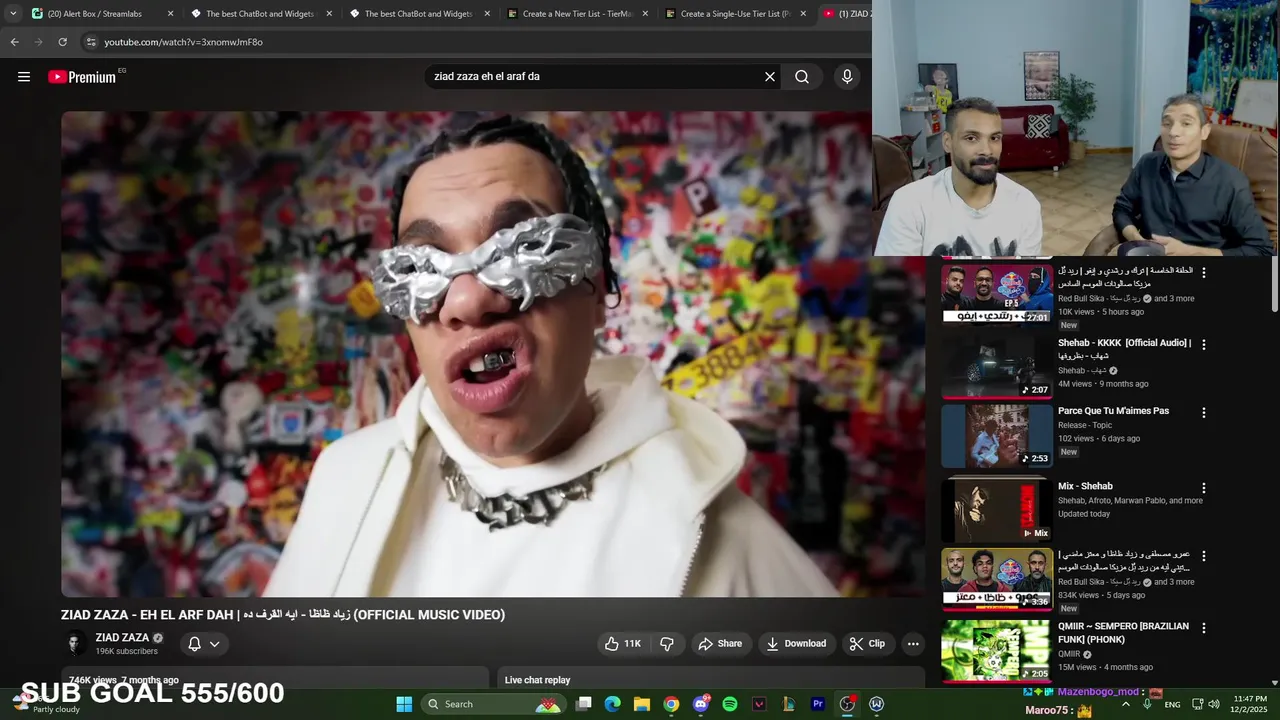Expand notification preferences chevron next to bell
Image resolution: width=1280 pixels, height=720 pixels.
pos(214,644)
